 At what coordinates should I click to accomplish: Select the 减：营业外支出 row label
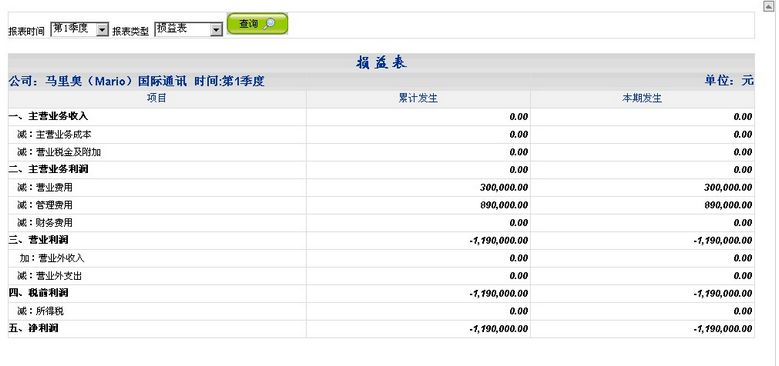coord(49,276)
